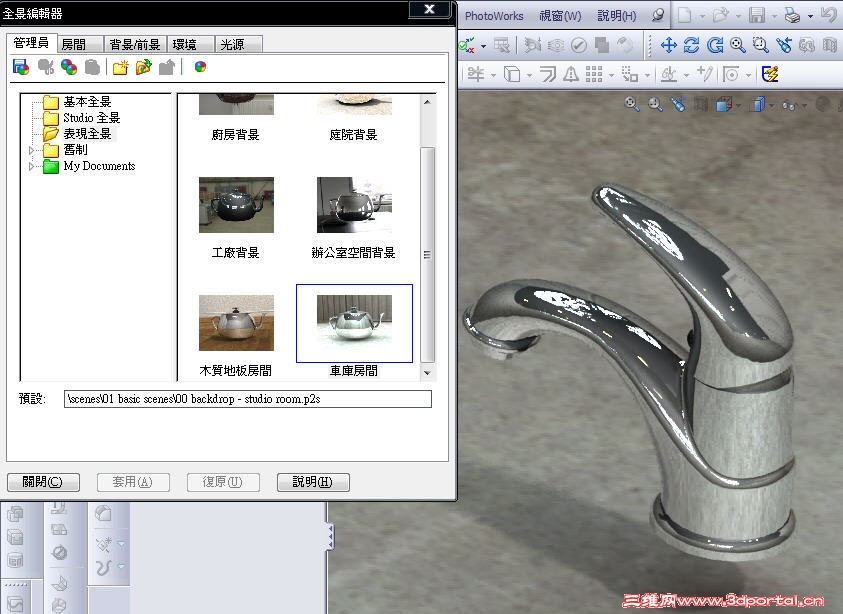This screenshot has width=843, height=614.
Task: Click the green check rebuild icon
Action: click(x=466, y=45)
